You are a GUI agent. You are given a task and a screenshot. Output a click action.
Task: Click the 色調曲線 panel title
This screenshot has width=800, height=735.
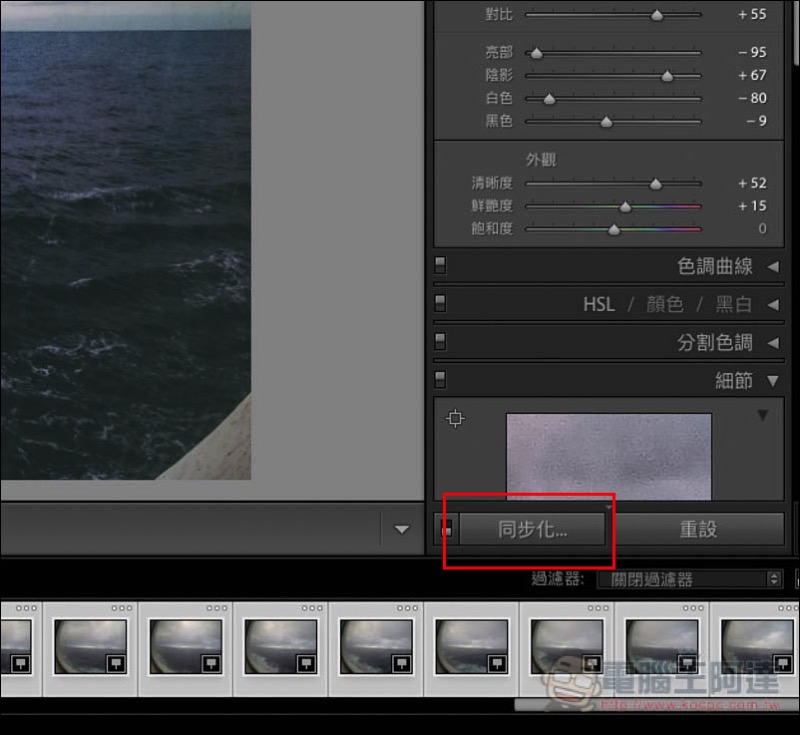(715, 266)
